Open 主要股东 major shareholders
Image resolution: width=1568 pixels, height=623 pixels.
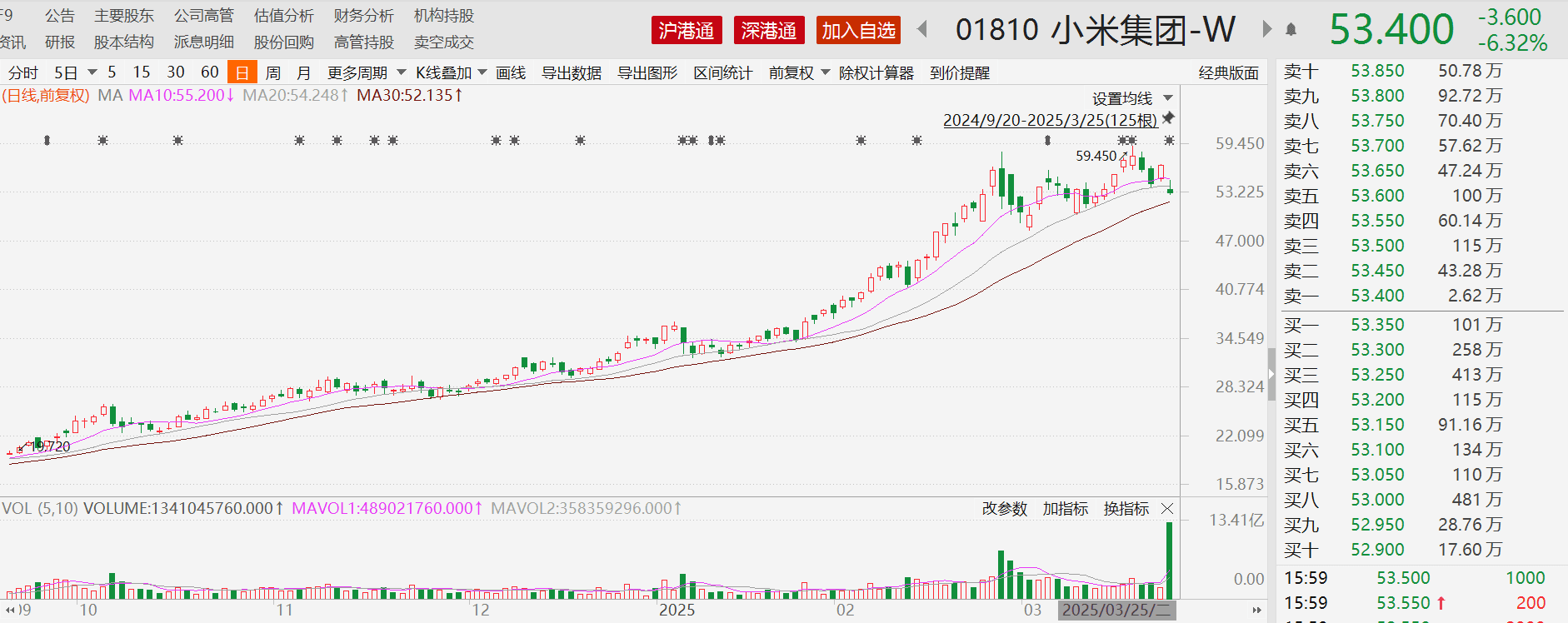coord(124,16)
